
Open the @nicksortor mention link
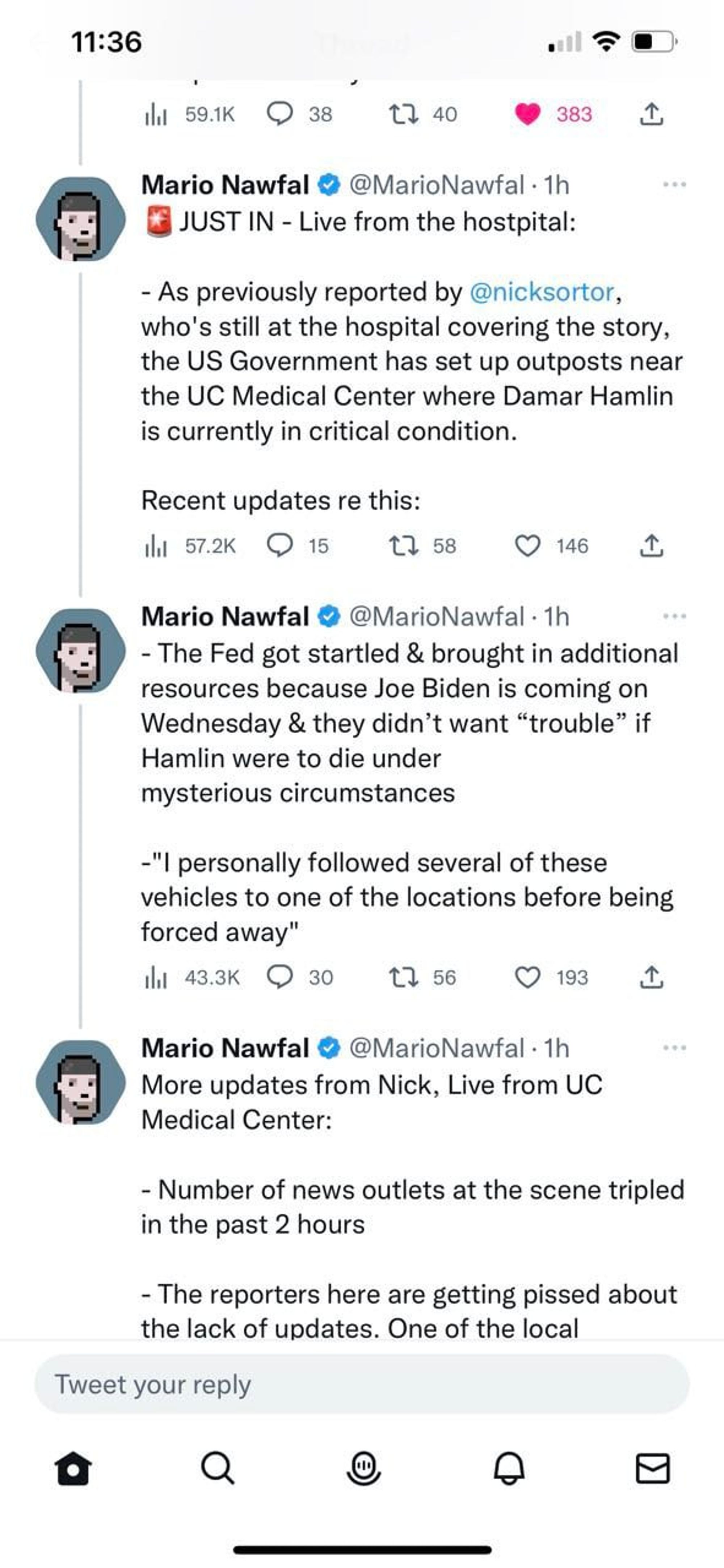tap(542, 292)
